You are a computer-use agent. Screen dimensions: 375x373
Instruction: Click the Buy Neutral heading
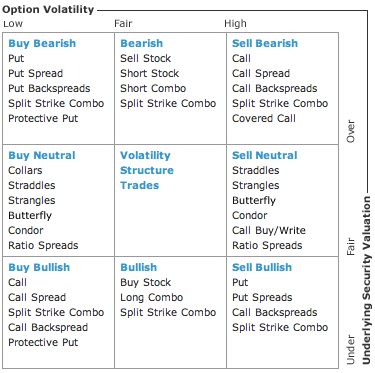tap(42, 155)
